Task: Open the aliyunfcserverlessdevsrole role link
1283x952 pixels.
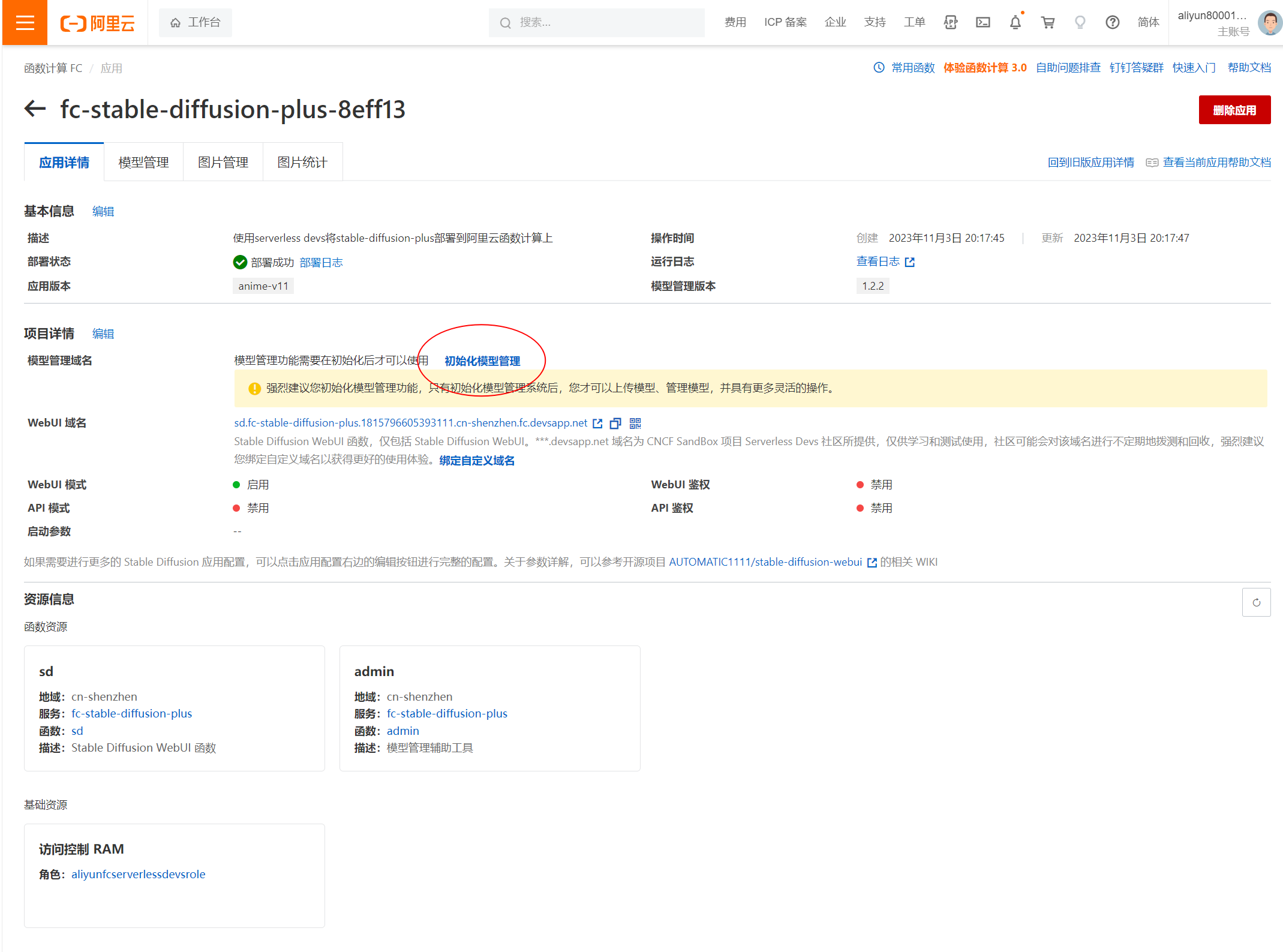Action: [x=138, y=875]
